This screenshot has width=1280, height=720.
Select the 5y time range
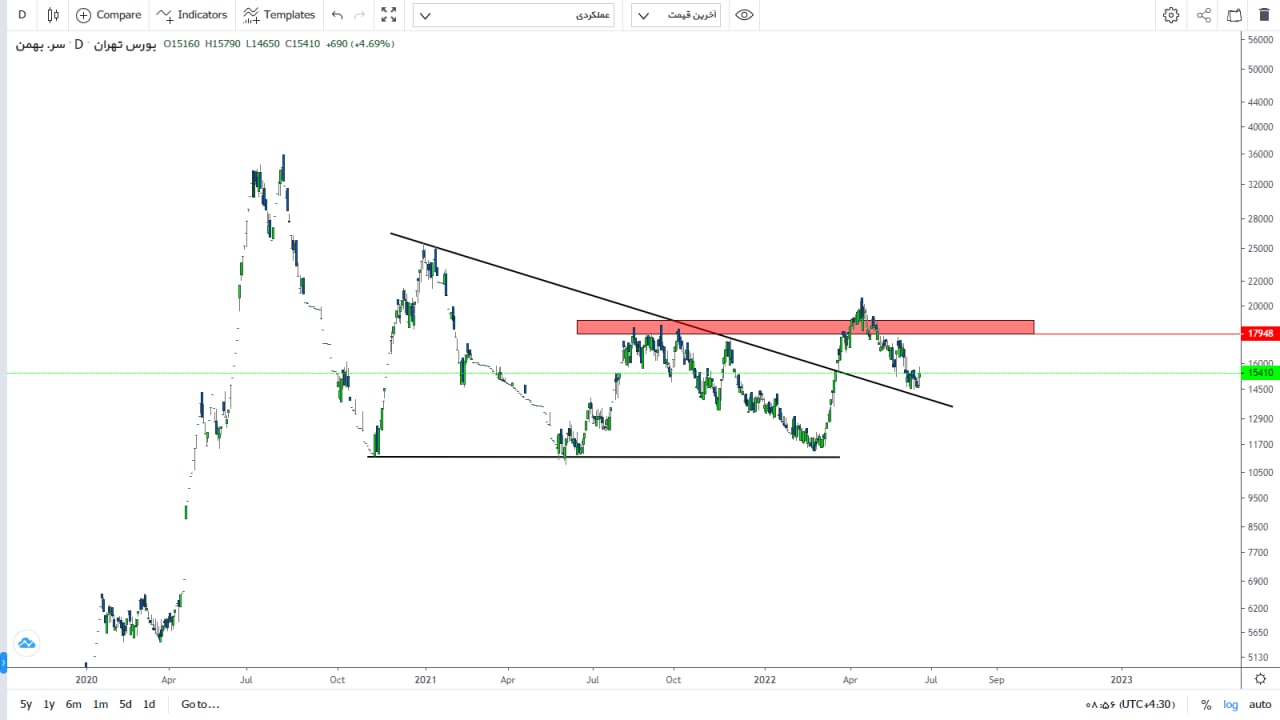pyautogui.click(x=26, y=704)
